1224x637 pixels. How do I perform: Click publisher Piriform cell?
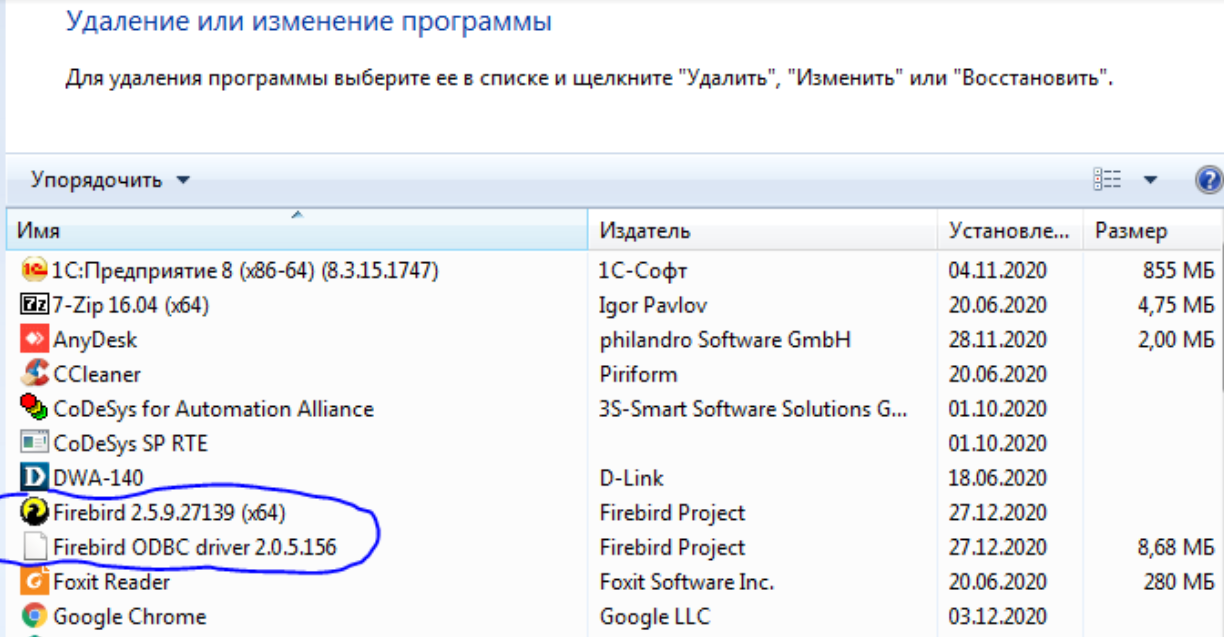point(638,374)
